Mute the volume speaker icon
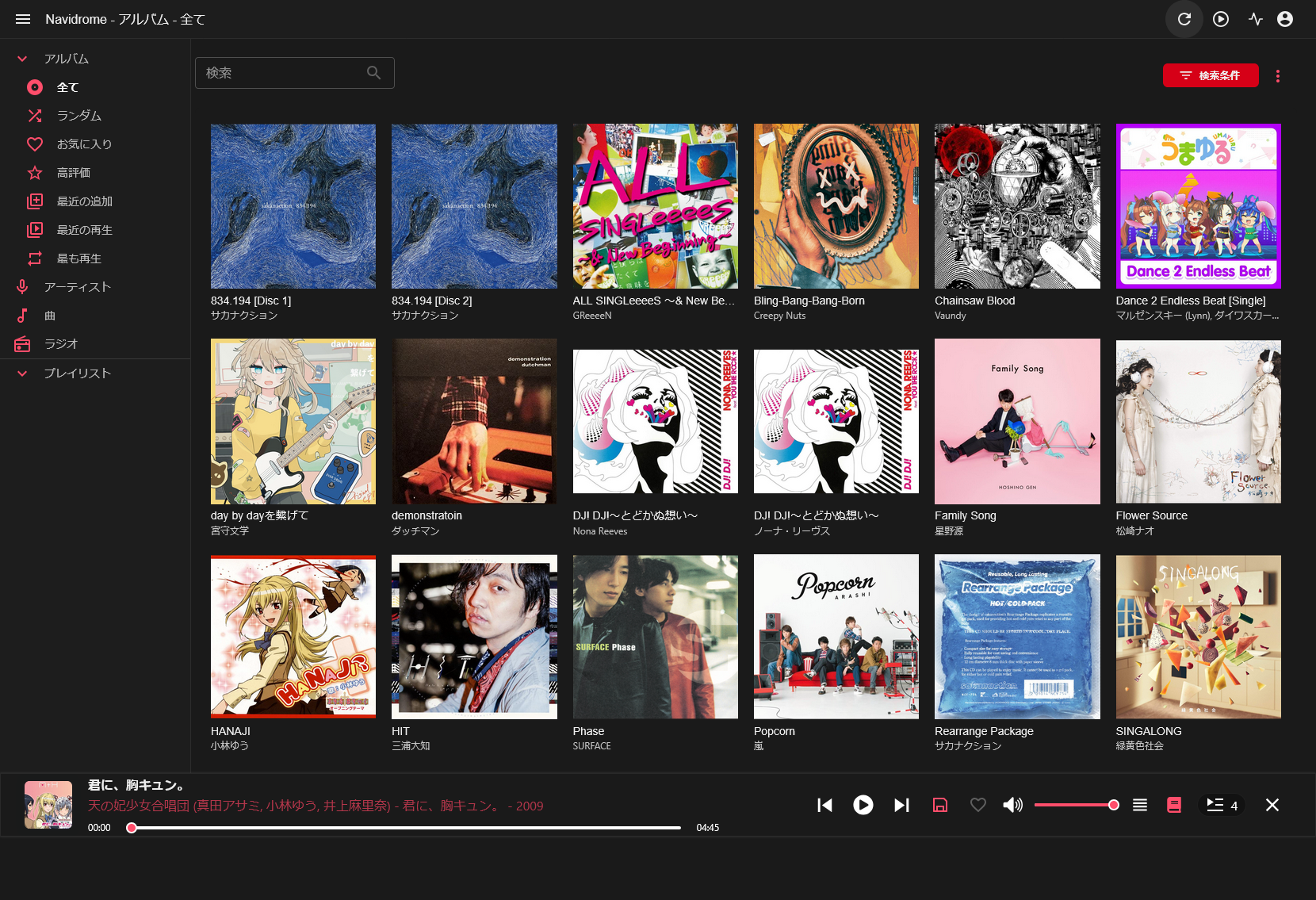Screen dimensions: 1316x900 click(x=1012, y=805)
